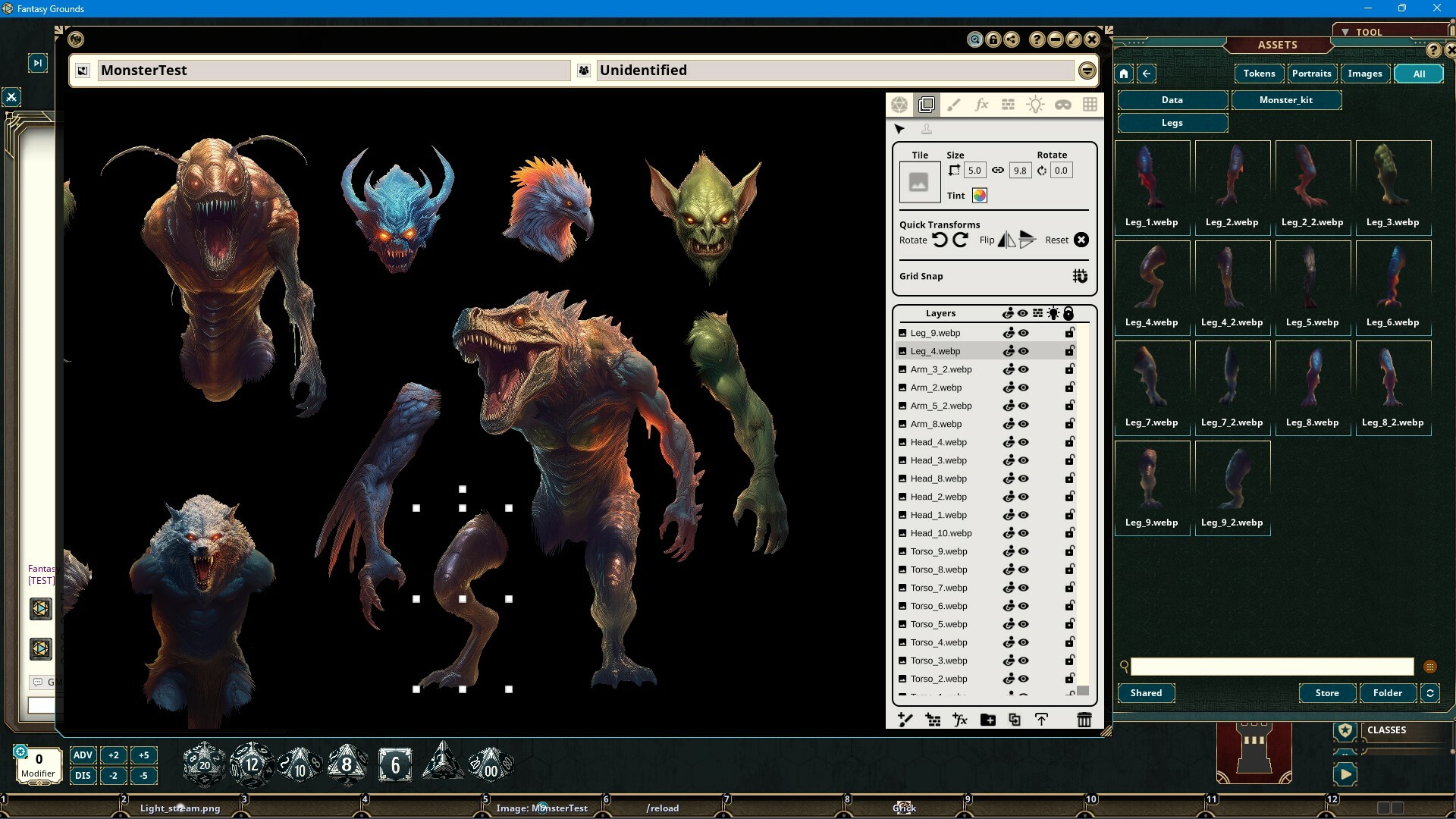Switch to the Tokens tab
1456x819 pixels.
pyautogui.click(x=1257, y=74)
